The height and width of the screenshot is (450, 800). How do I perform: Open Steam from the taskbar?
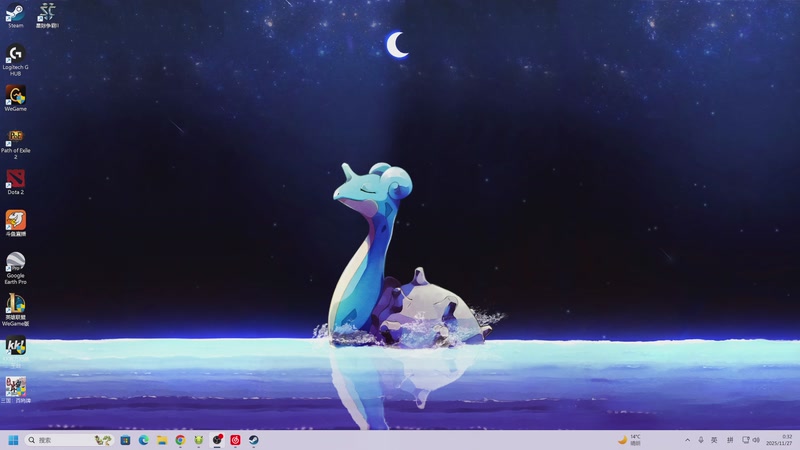254,440
